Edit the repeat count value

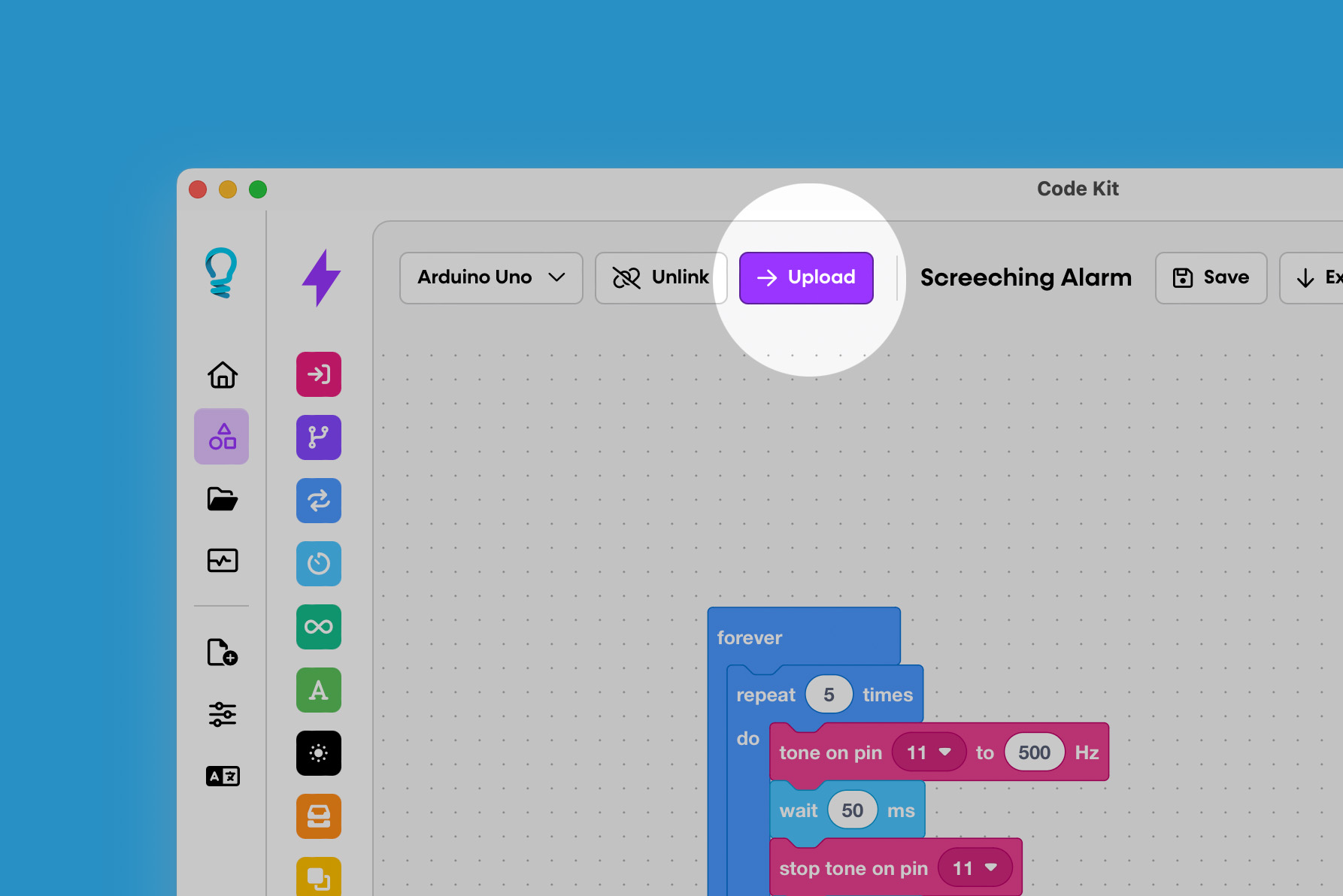(828, 694)
